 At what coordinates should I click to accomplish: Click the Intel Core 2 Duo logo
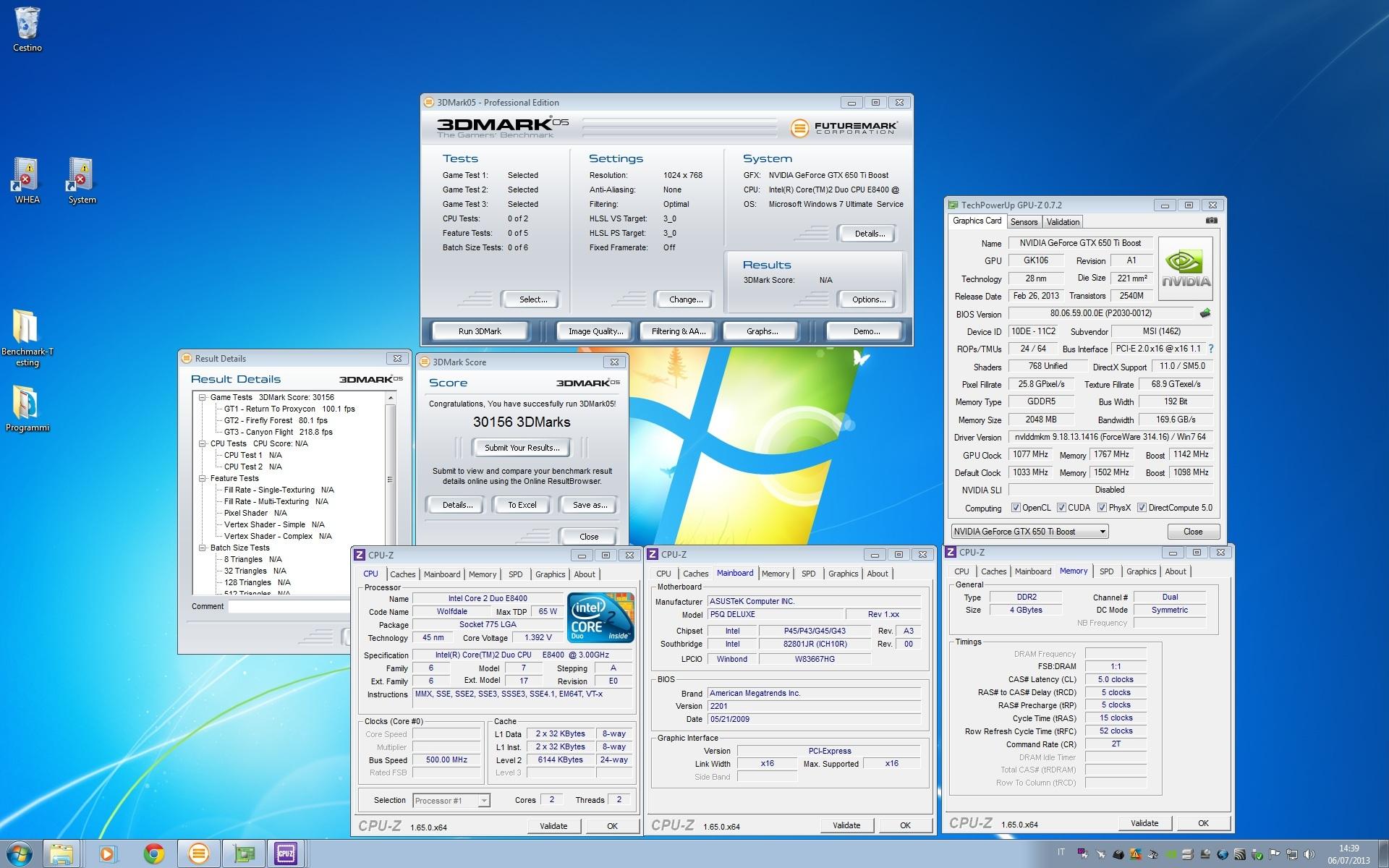pyautogui.click(x=600, y=617)
